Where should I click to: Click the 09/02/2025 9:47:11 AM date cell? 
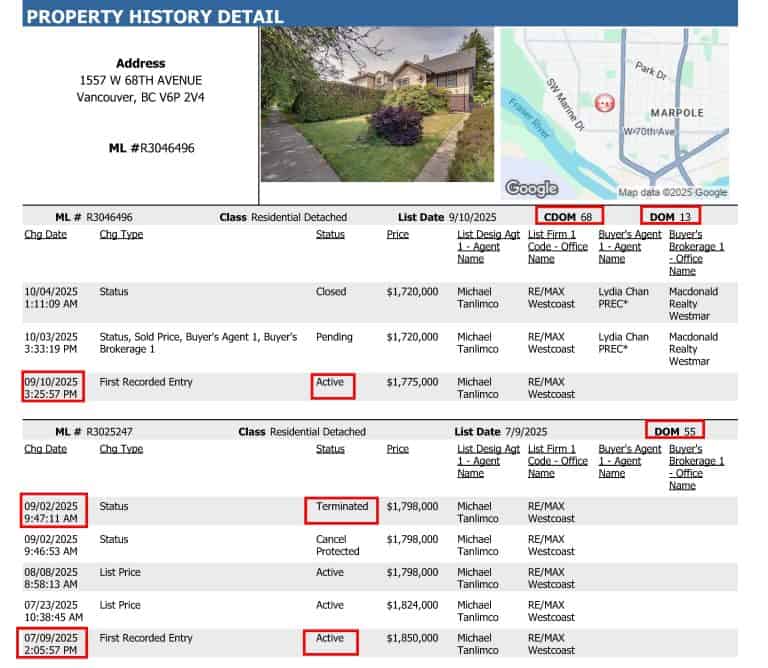(51, 512)
